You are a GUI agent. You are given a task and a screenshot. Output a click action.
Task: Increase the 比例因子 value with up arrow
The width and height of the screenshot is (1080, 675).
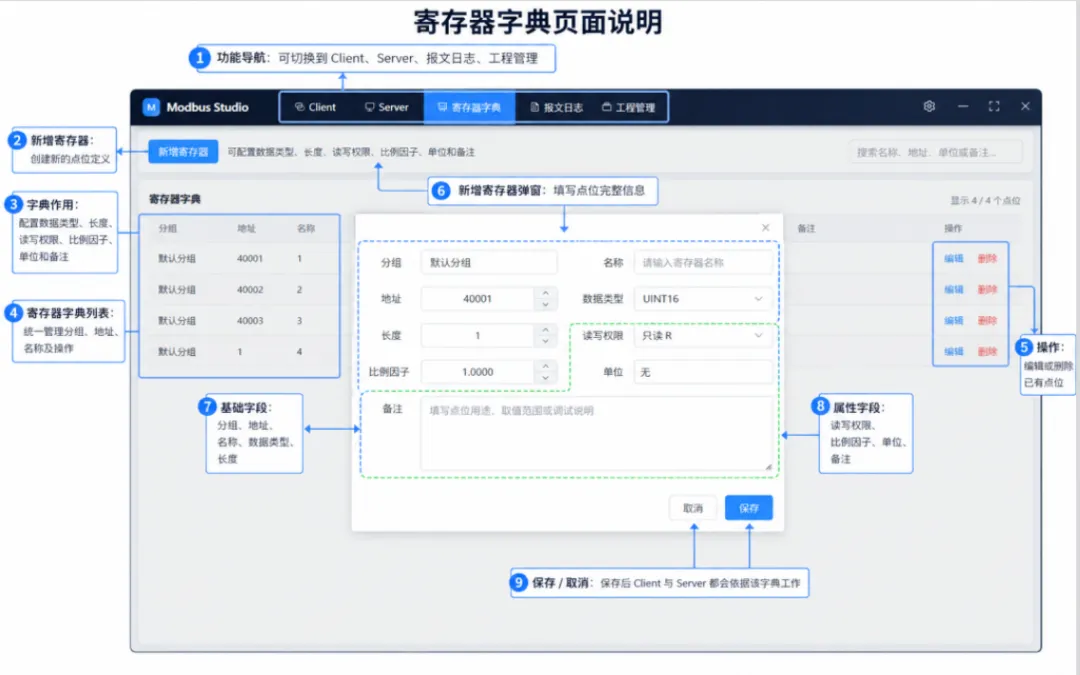click(x=546, y=366)
